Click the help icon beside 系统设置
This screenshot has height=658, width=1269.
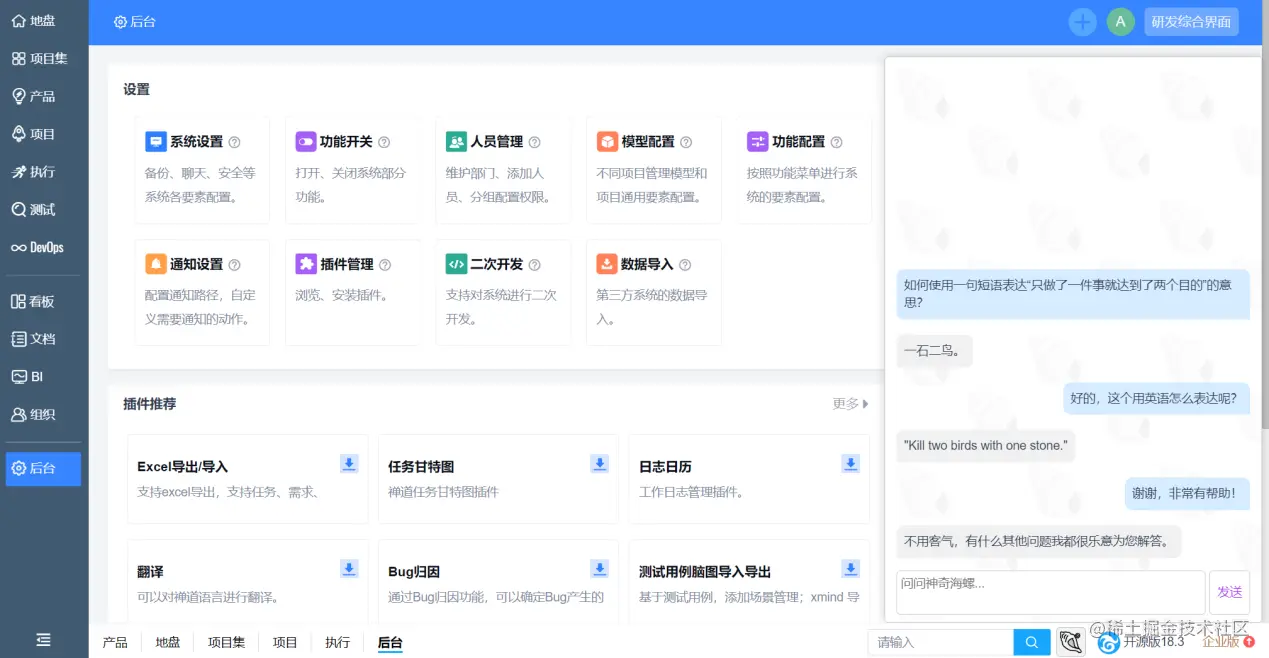[x=235, y=143]
